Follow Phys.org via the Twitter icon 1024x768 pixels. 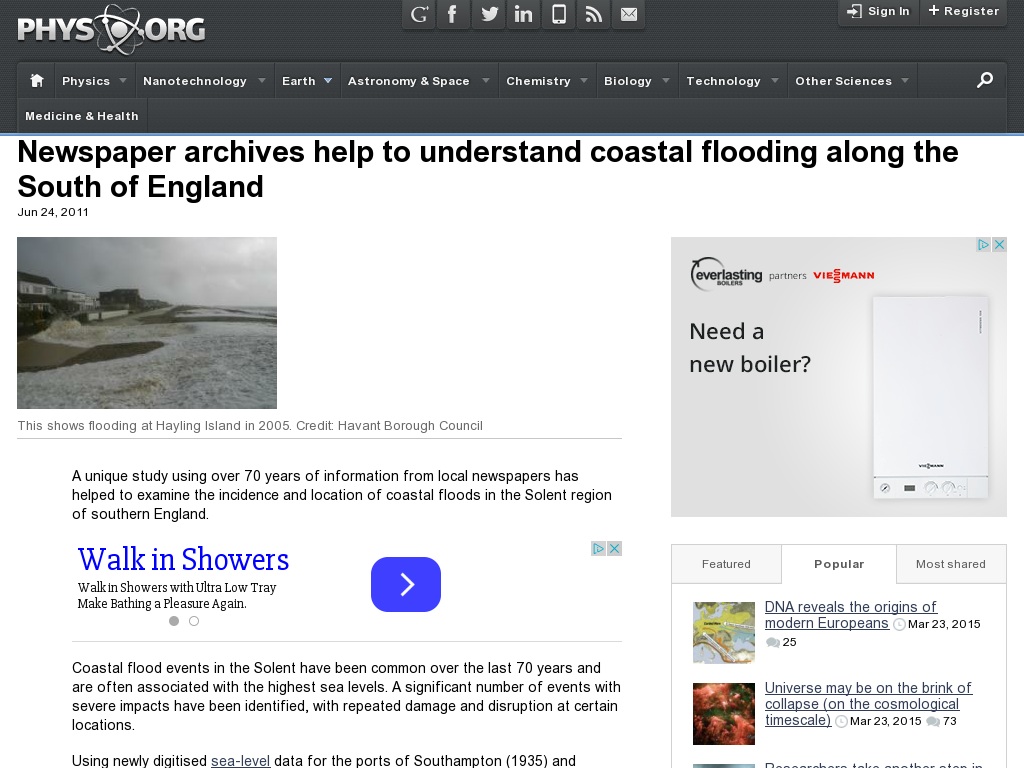(488, 15)
